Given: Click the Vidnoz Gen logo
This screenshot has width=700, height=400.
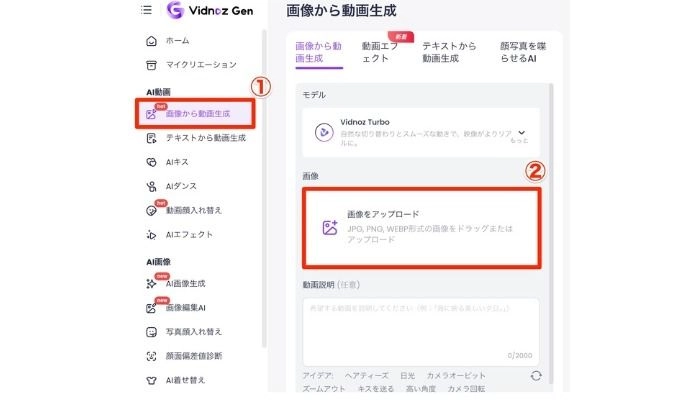Looking at the screenshot, I should pyautogui.click(x=210, y=10).
